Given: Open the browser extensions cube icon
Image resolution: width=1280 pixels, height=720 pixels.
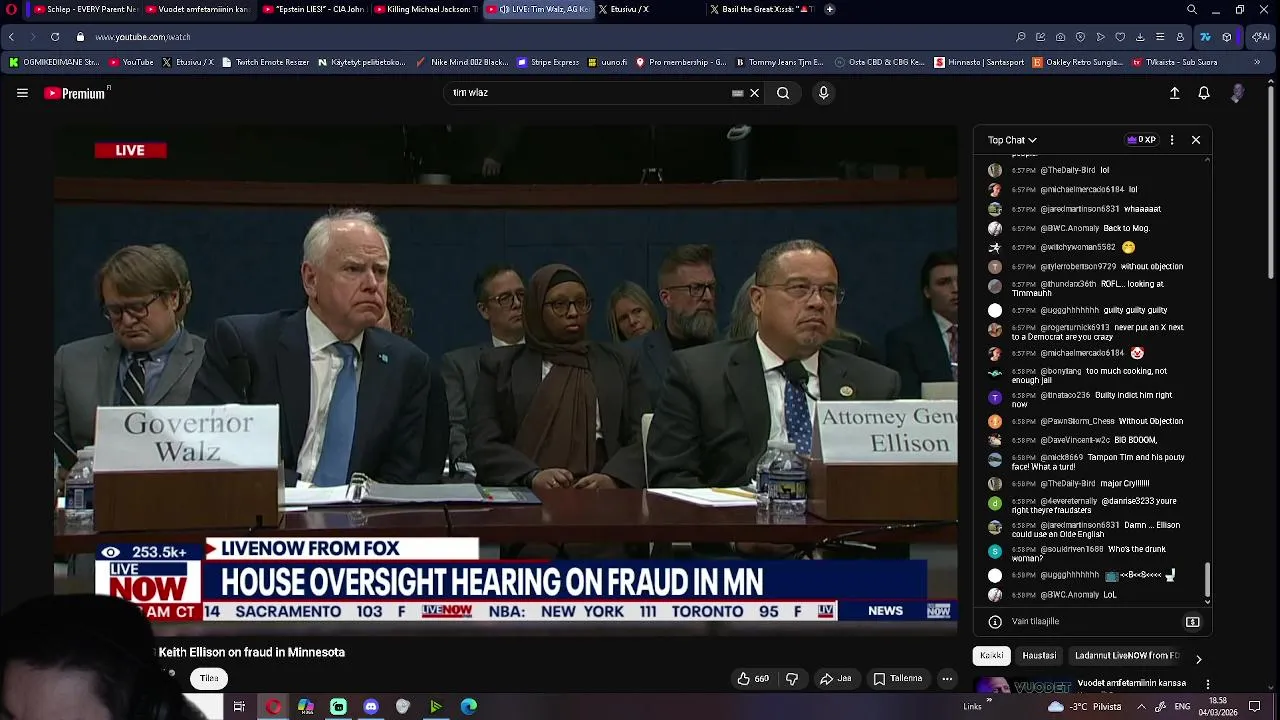Looking at the screenshot, I should pyautogui.click(x=1227, y=37).
